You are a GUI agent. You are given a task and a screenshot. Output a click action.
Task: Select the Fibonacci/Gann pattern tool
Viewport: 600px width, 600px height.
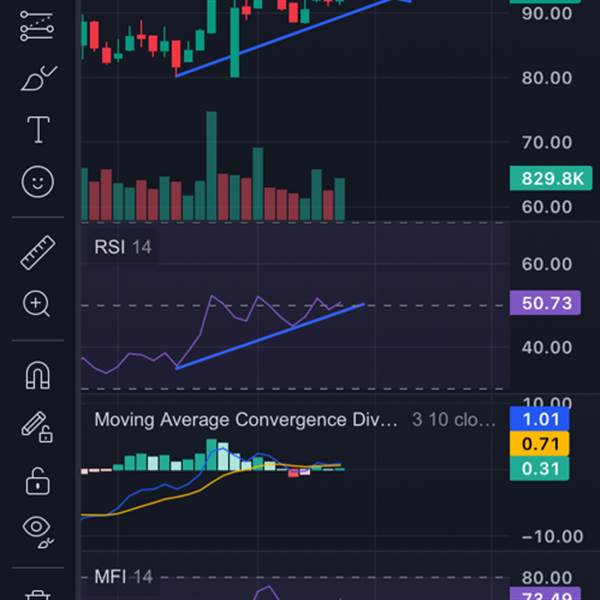click(x=37, y=26)
